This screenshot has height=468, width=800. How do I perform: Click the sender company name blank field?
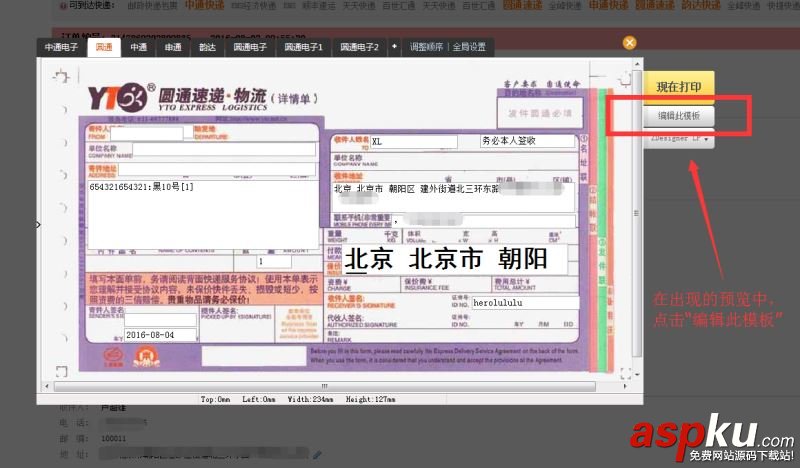pos(224,150)
